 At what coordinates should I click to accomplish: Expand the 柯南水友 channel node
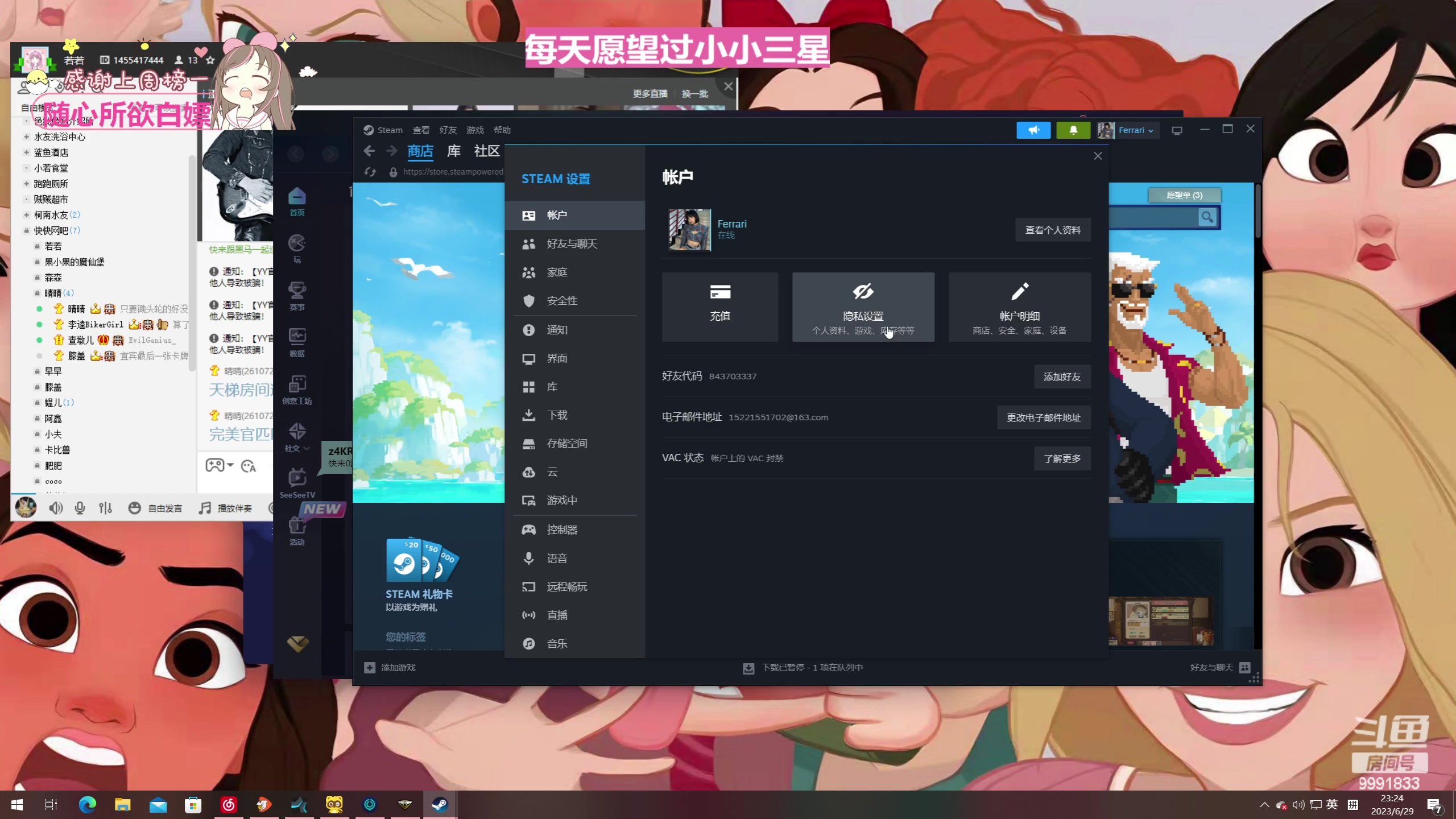tap(26, 215)
